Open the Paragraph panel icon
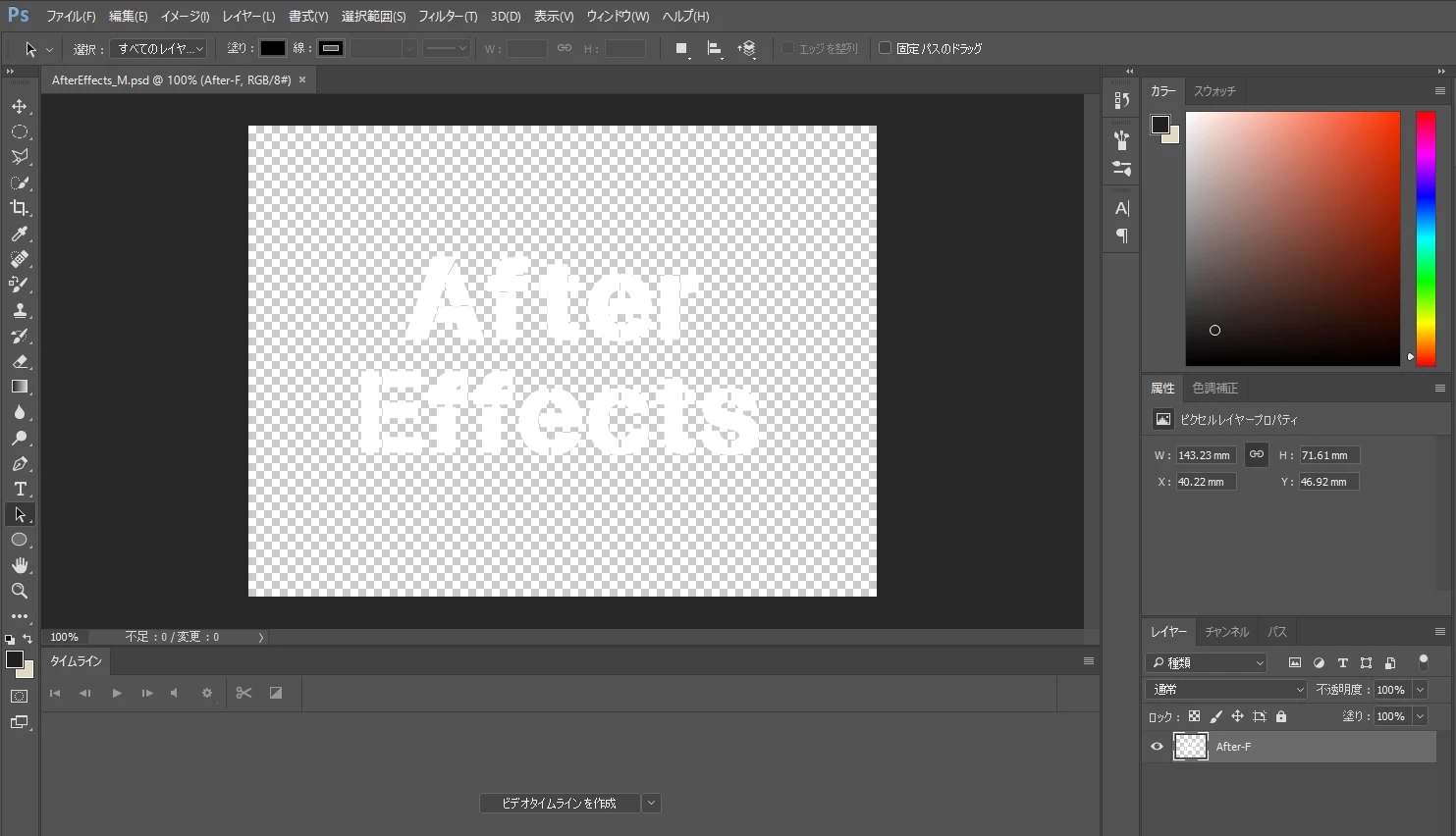This screenshot has height=836, width=1456. click(1122, 235)
